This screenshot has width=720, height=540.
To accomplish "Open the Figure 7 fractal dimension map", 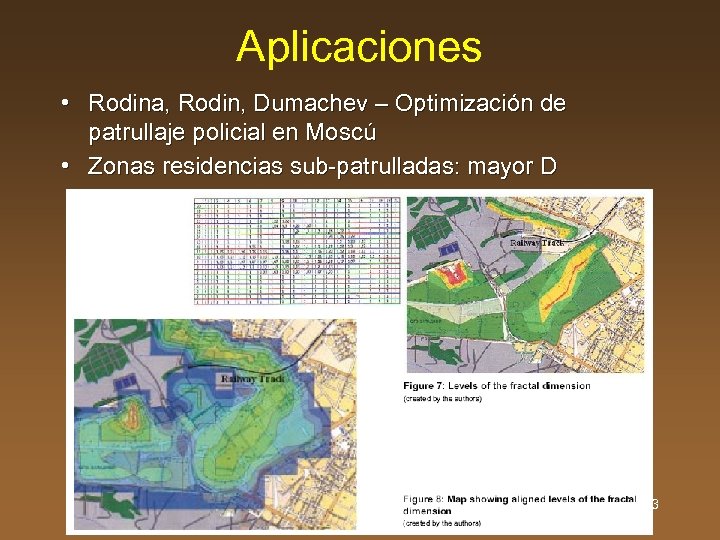I will coord(525,284).
